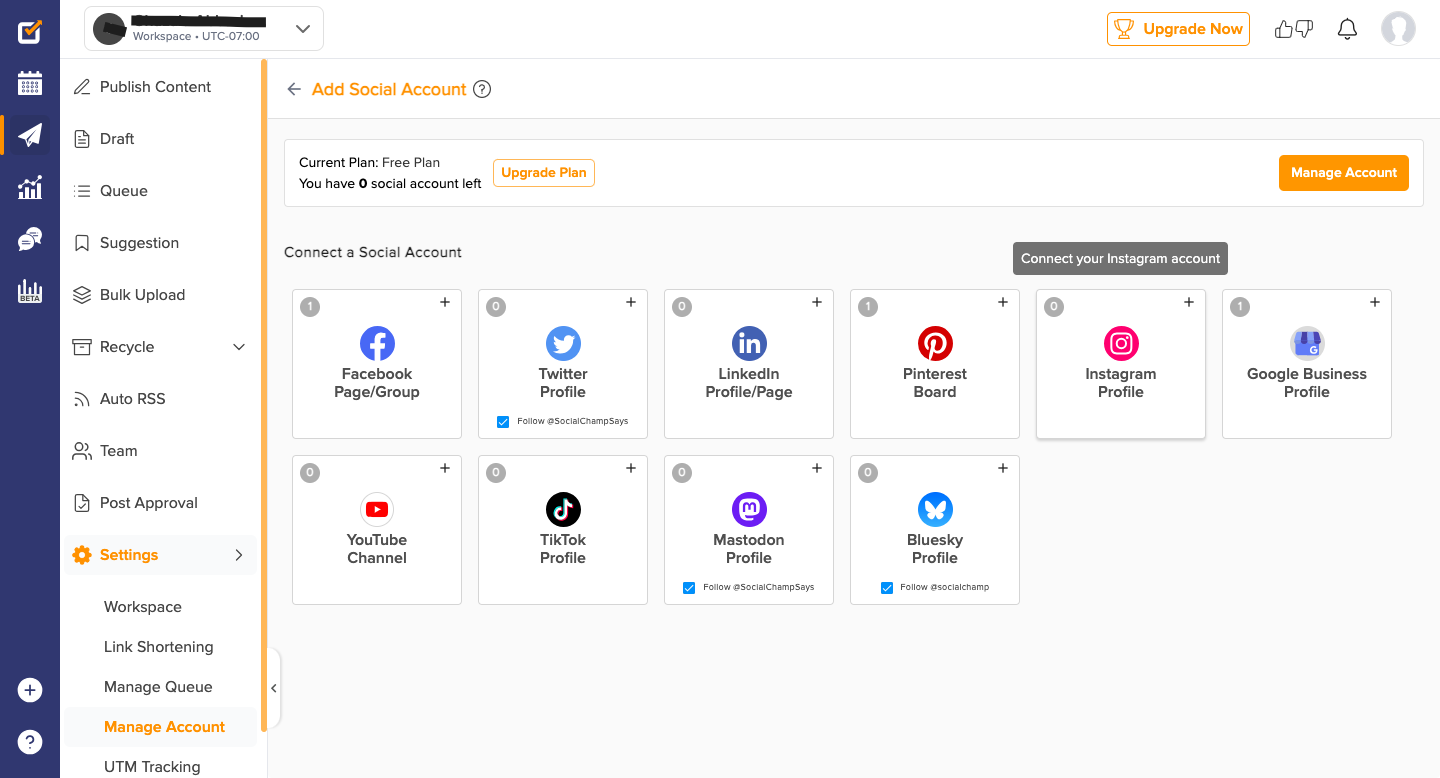Connect a Google Business Profile card
1440x778 pixels.
(1307, 364)
